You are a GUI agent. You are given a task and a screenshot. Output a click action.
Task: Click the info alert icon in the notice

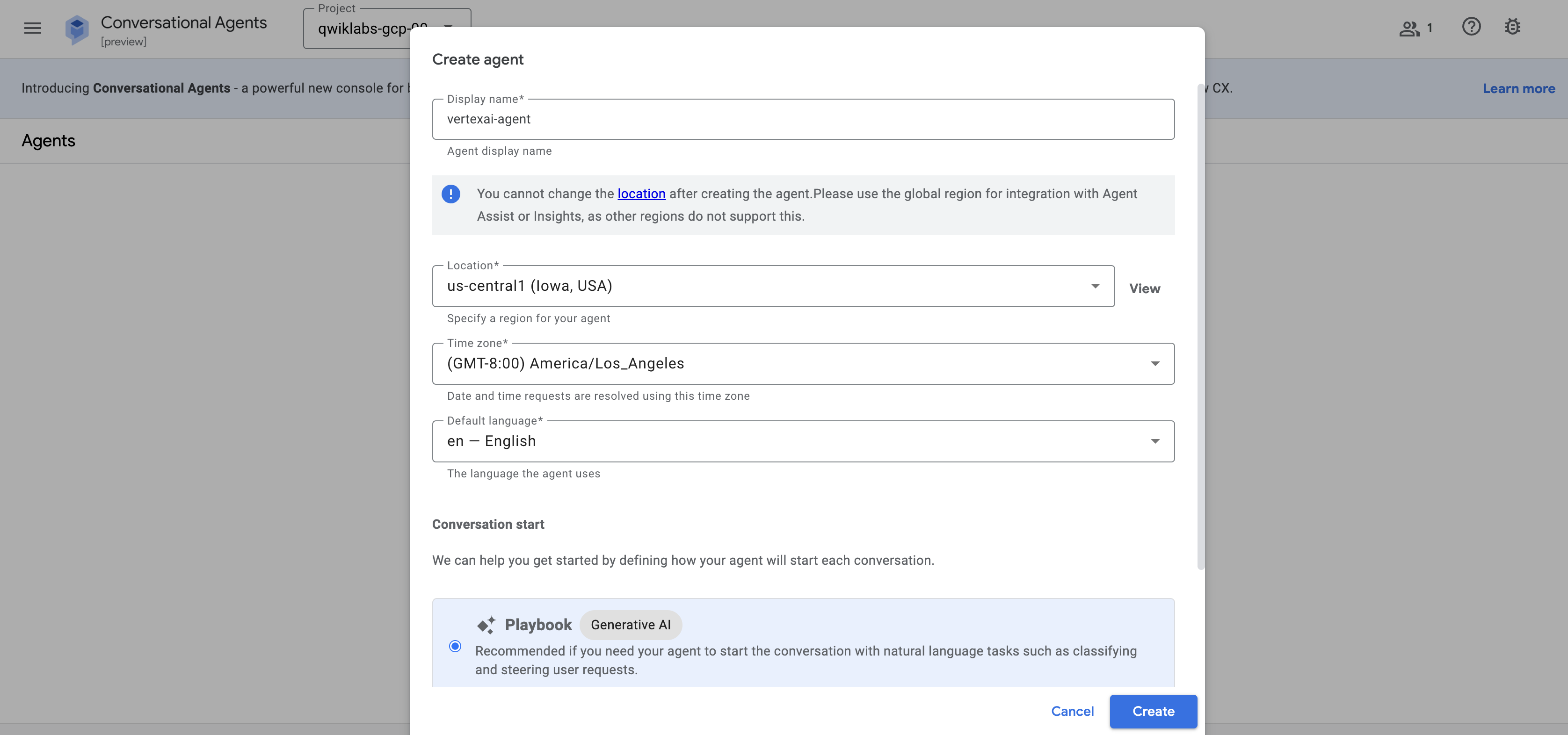[x=451, y=194]
